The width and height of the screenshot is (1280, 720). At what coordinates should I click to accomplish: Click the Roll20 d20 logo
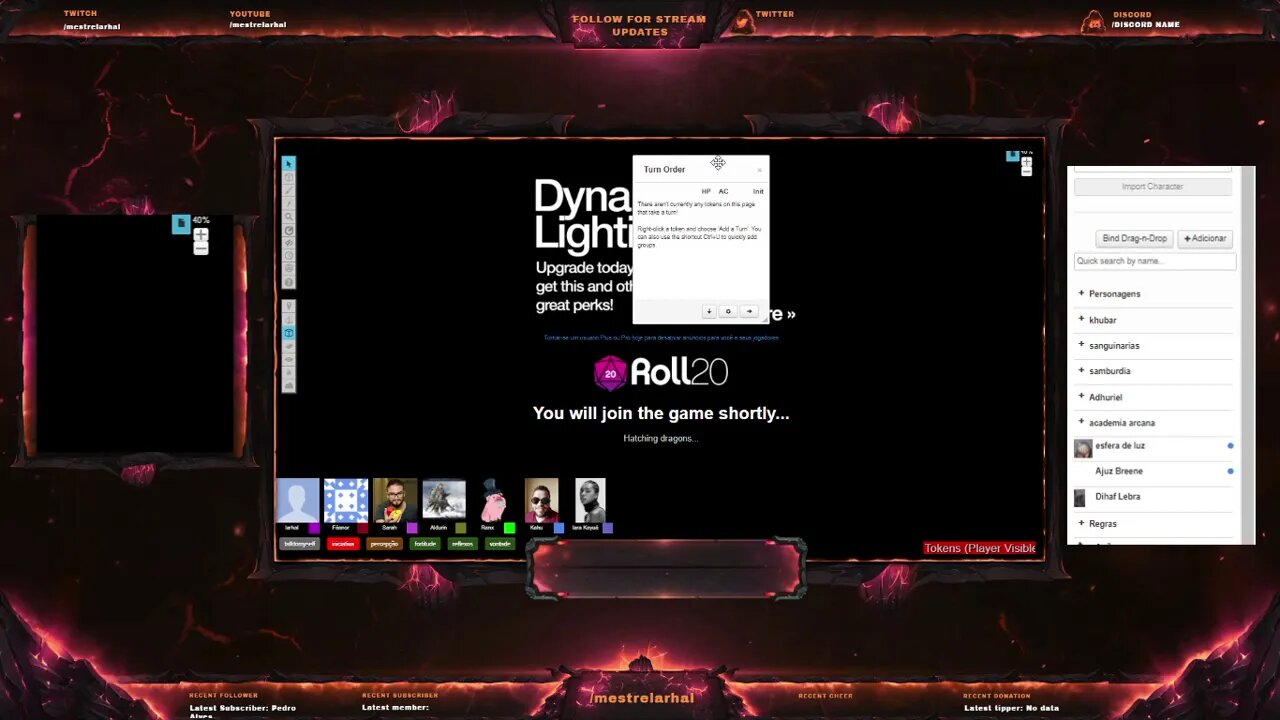[610, 373]
